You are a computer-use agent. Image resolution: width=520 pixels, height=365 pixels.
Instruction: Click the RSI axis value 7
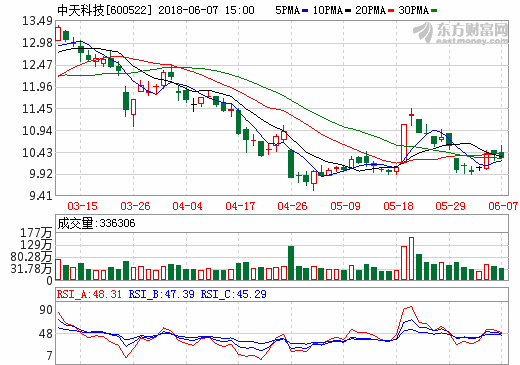[x=49, y=356]
